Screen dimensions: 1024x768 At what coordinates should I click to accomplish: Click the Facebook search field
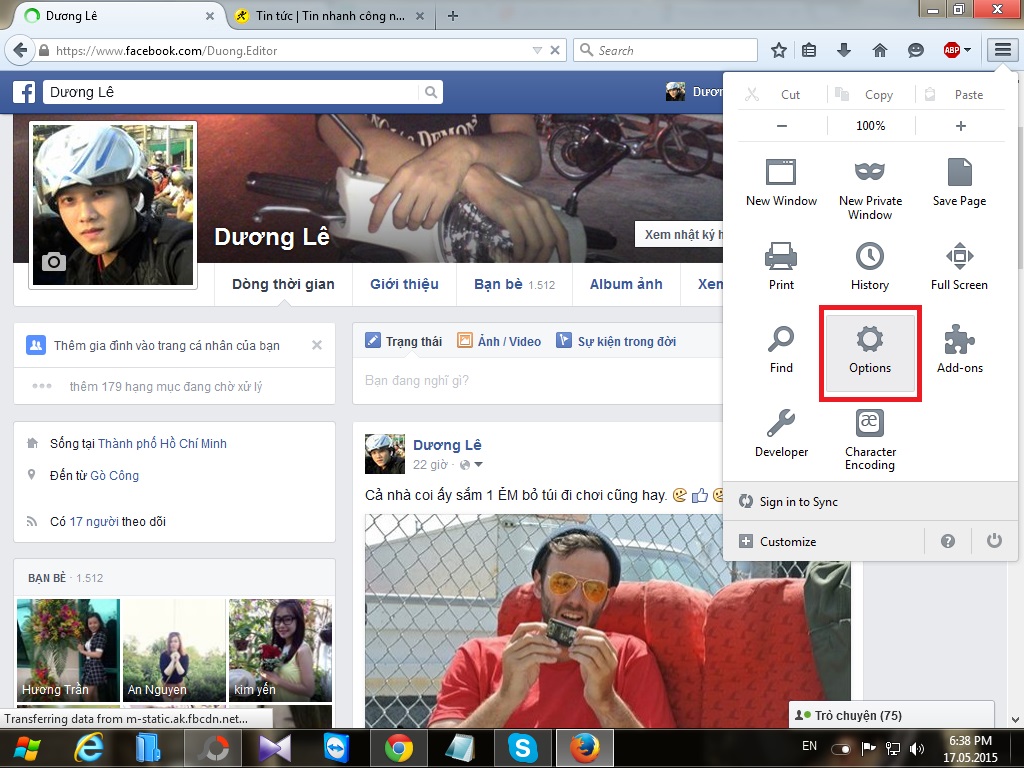230,93
